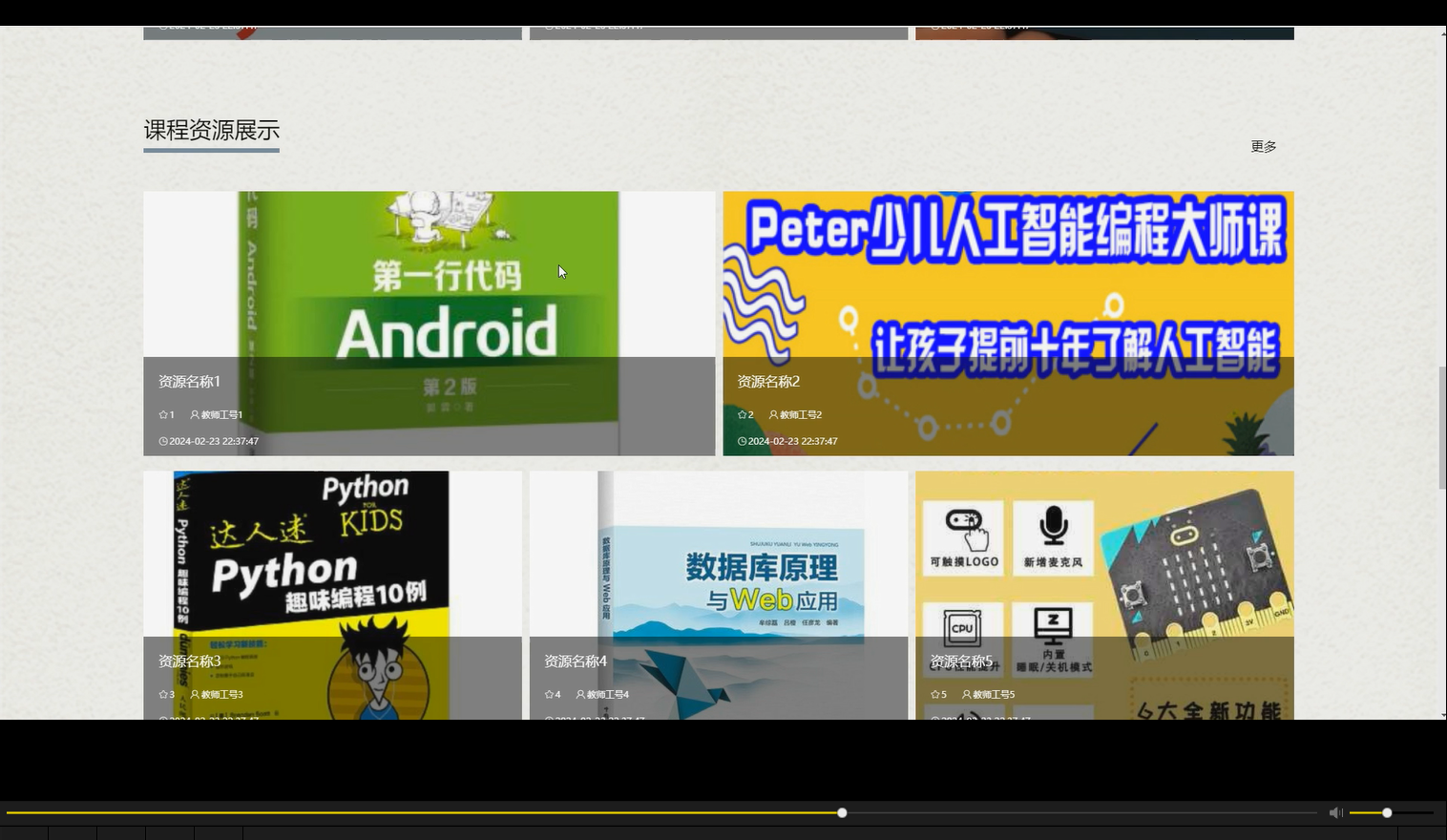Click the teacher icon beside 教师工号3

pos(195,695)
